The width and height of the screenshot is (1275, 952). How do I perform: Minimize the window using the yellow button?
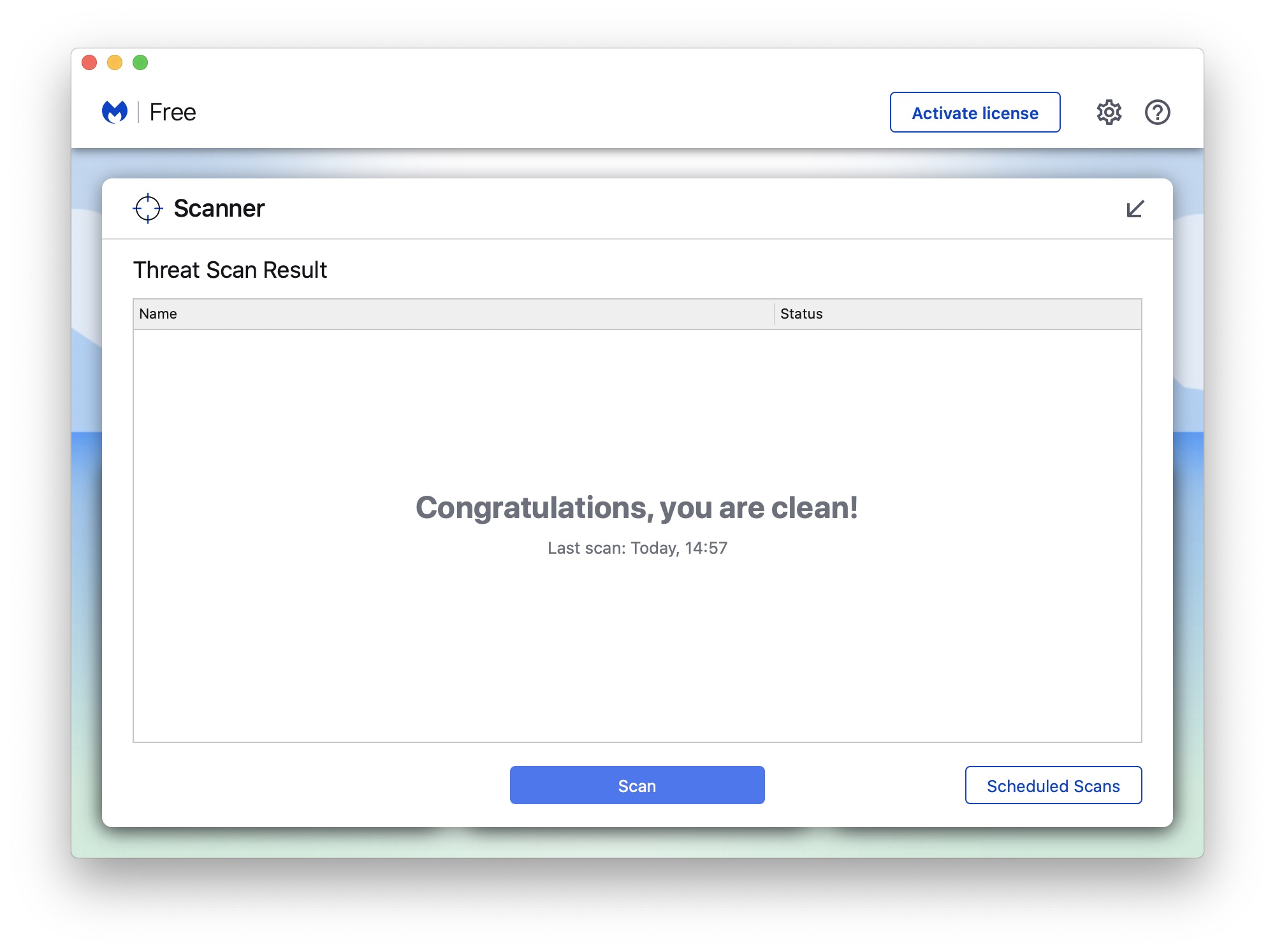(x=115, y=62)
